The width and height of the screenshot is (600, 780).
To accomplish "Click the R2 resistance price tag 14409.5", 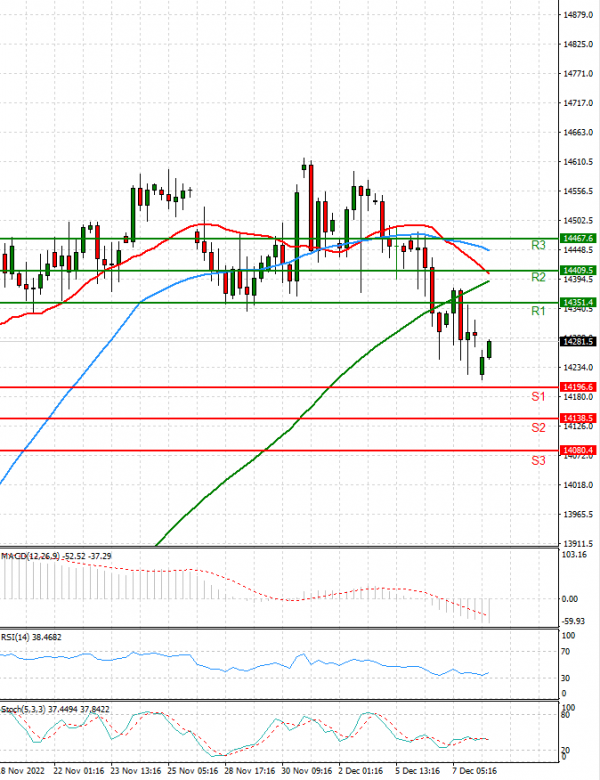I will point(579,270).
